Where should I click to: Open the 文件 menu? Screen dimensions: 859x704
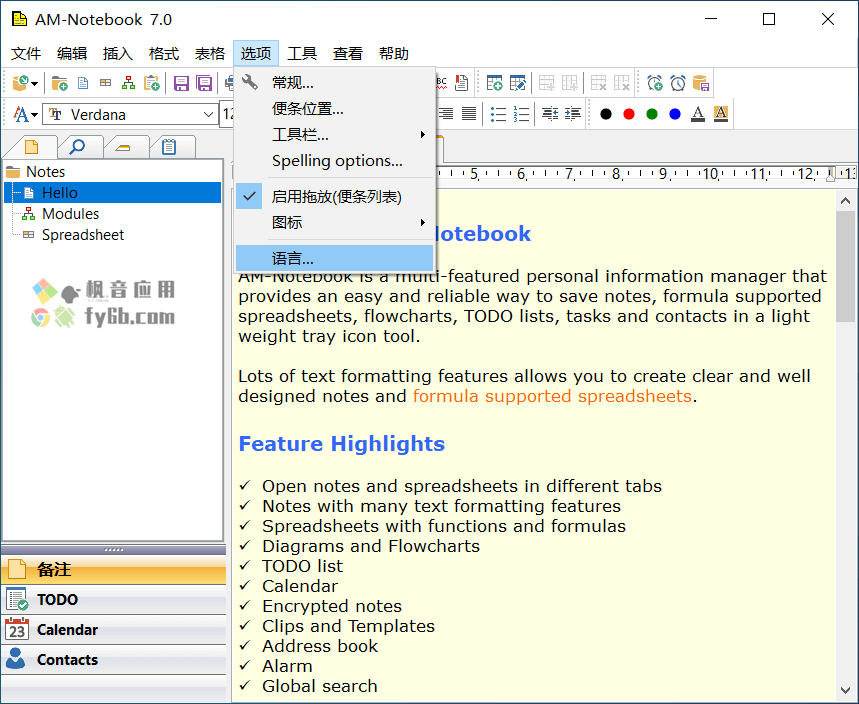click(x=26, y=54)
